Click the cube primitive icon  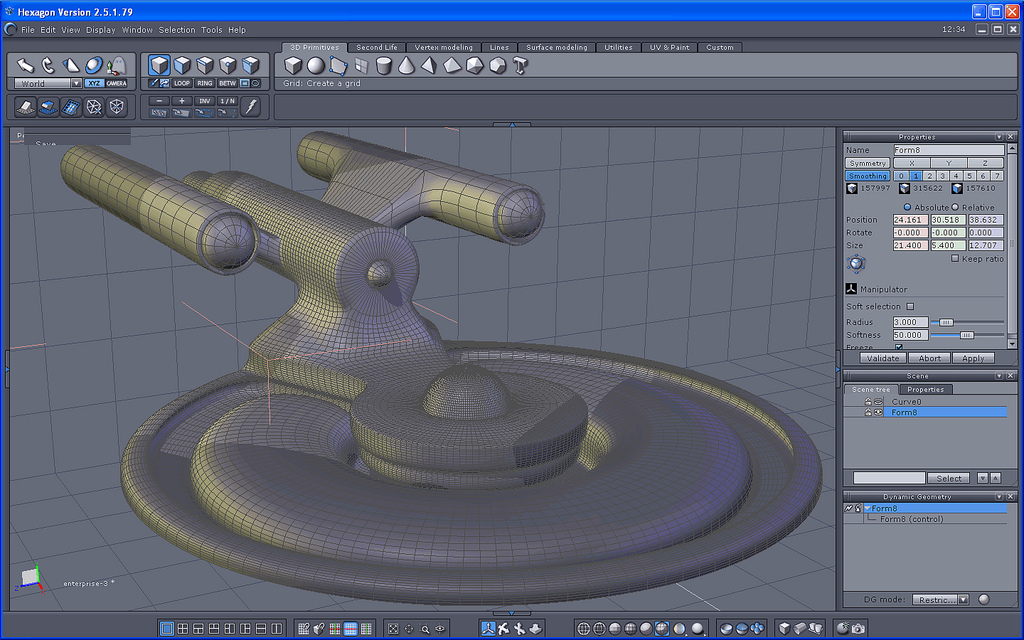point(293,65)
